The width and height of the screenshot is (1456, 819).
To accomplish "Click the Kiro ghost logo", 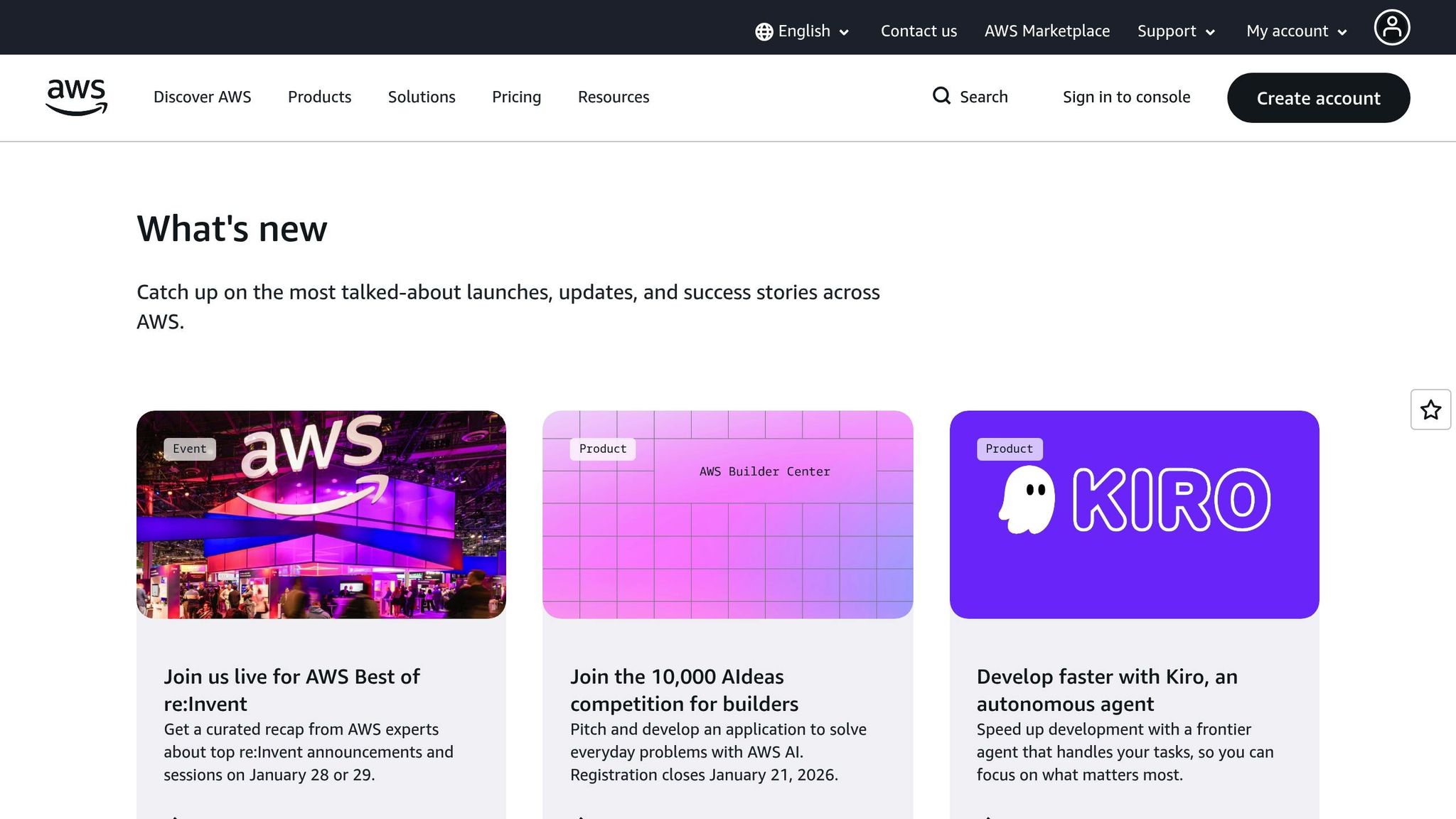I will coord(1027,500).
